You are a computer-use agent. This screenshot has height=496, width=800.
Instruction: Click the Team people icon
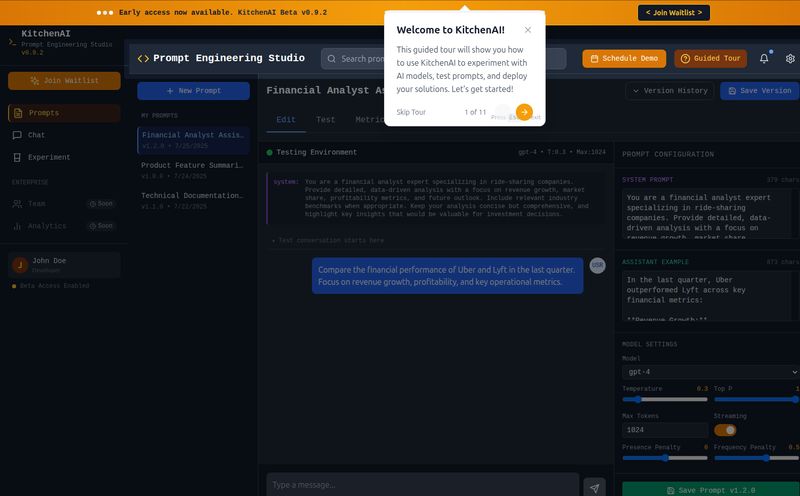[17, 204]
